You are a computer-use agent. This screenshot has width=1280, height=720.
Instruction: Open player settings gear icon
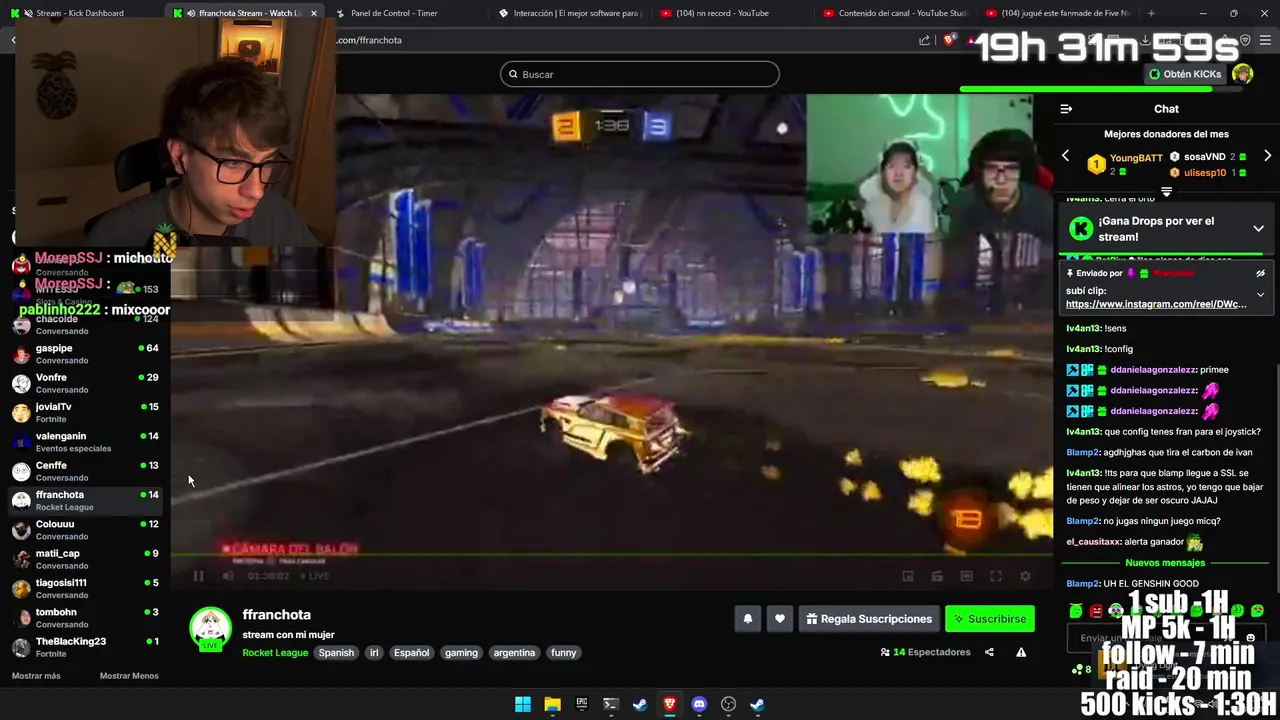click(x=1025, y=576)
